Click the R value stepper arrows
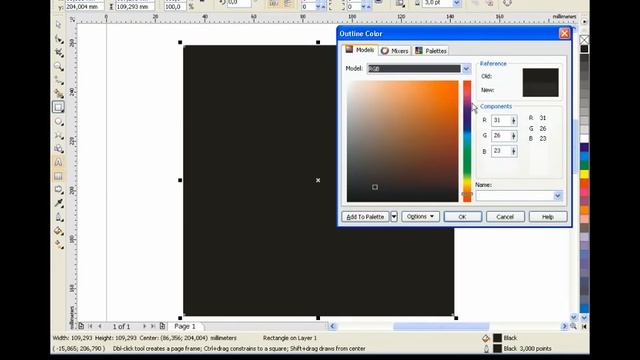Viewport: 640px width, 360px height. 513,120
